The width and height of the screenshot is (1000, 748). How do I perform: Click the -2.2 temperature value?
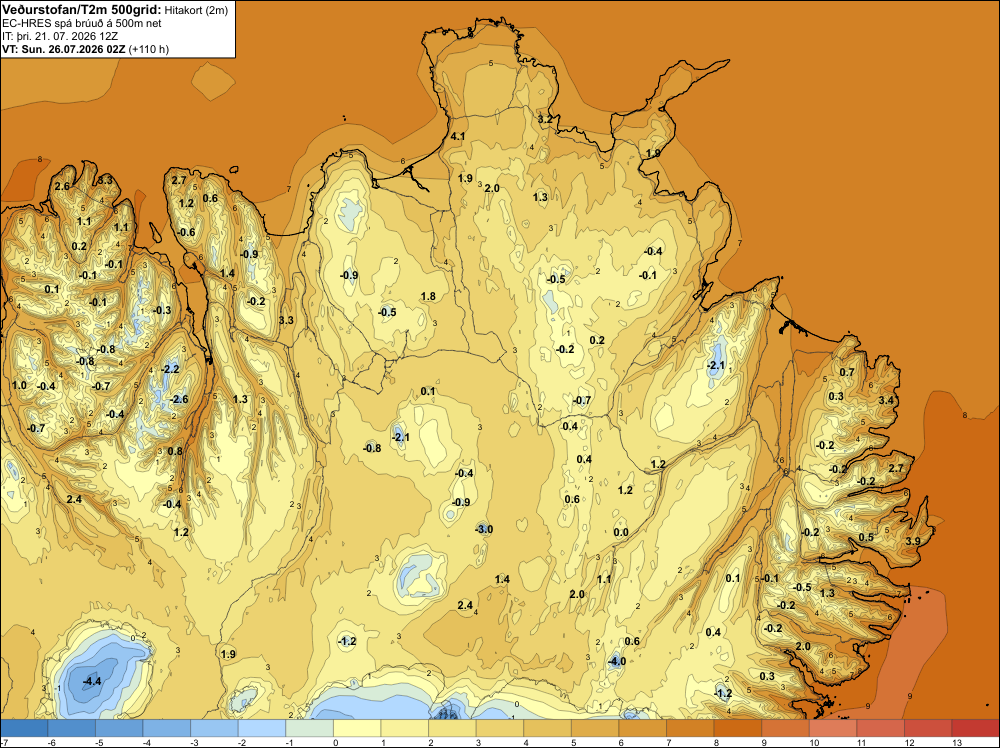(170, 369)
